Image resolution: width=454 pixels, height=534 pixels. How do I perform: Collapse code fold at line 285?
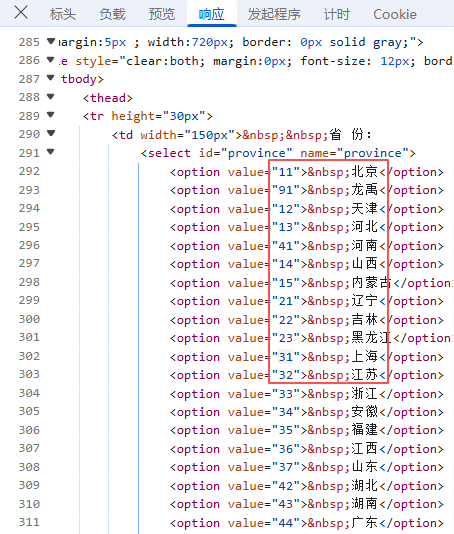tap(51, 42)
